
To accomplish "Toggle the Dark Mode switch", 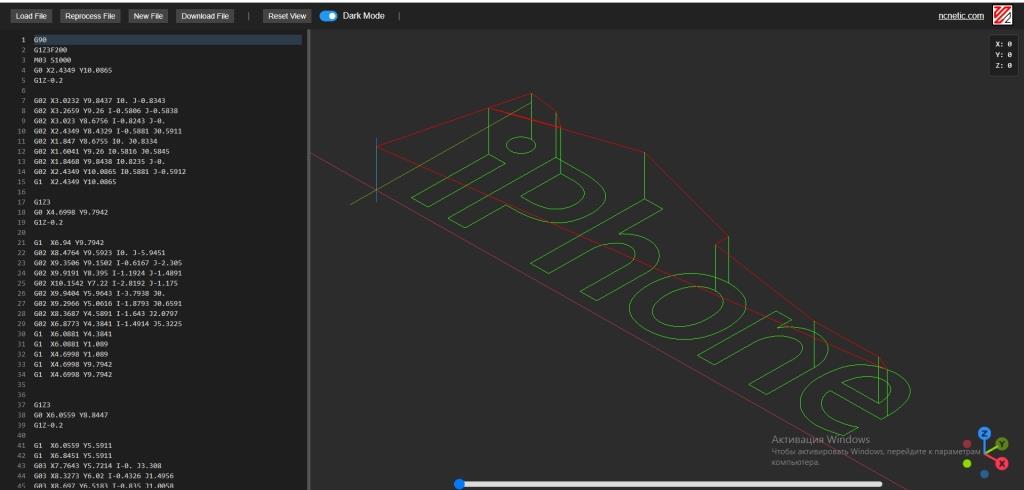I will click(328, 16).
